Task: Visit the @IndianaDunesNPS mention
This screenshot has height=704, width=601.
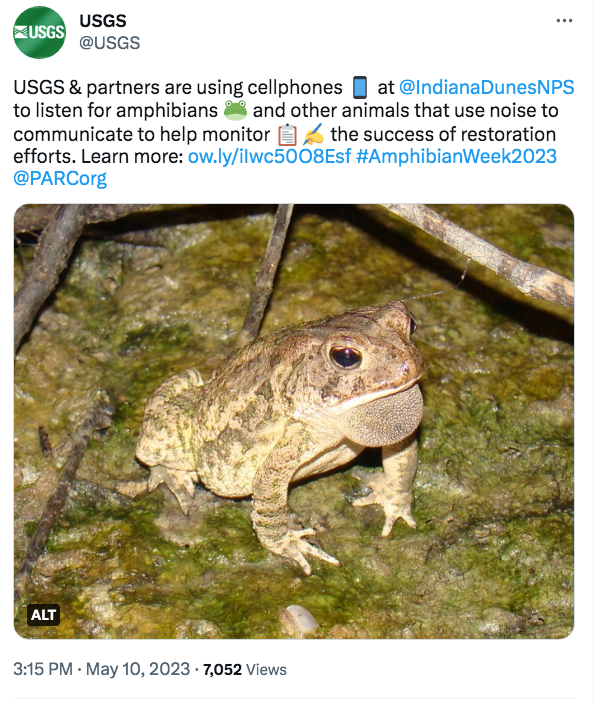Action: tap(486, 87)
